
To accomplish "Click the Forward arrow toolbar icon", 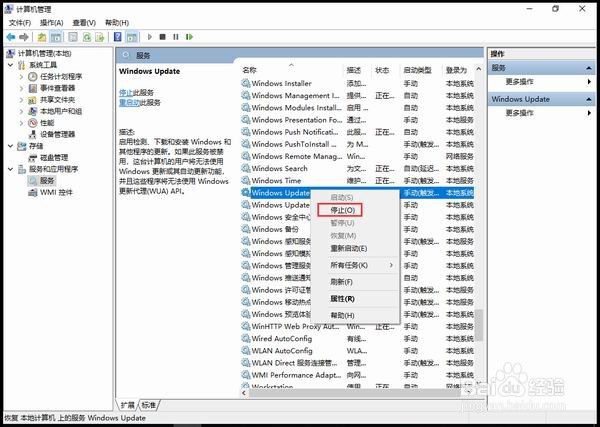I will tap(24, 37).
